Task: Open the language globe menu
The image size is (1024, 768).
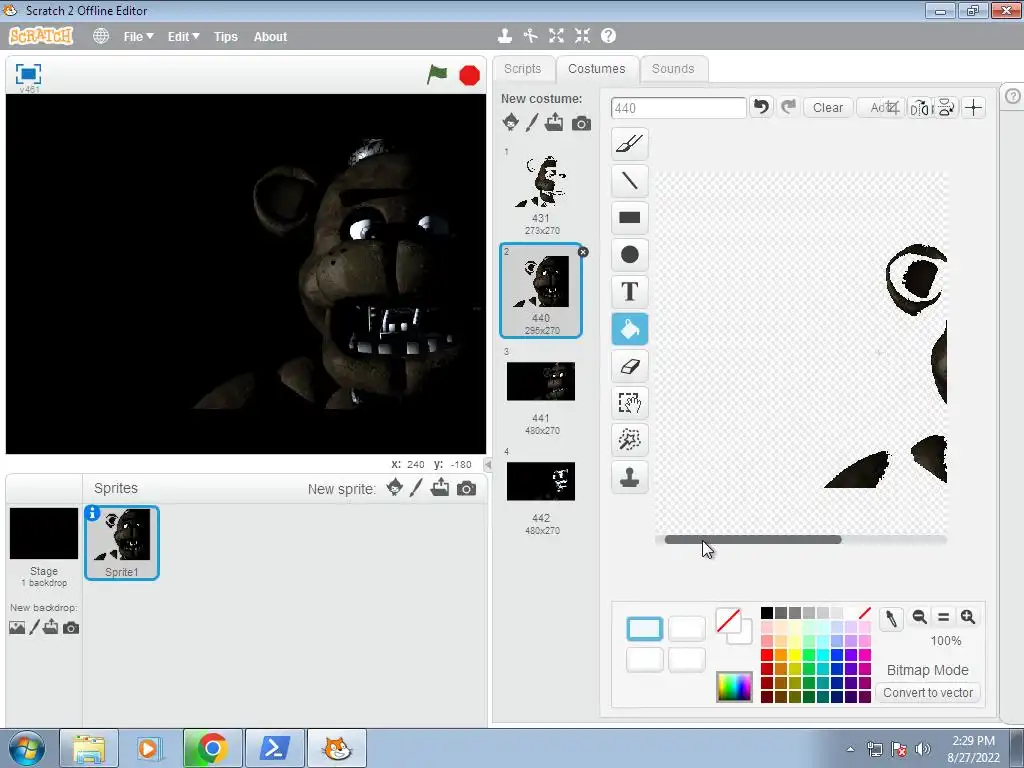Action: [101, 36]
